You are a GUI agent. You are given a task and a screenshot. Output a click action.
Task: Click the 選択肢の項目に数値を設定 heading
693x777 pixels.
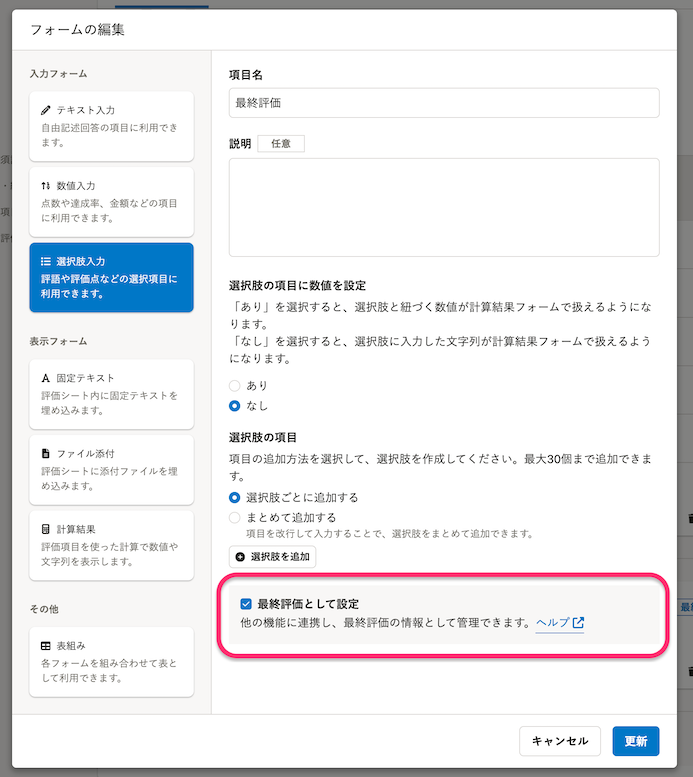(x=297, y=285)
